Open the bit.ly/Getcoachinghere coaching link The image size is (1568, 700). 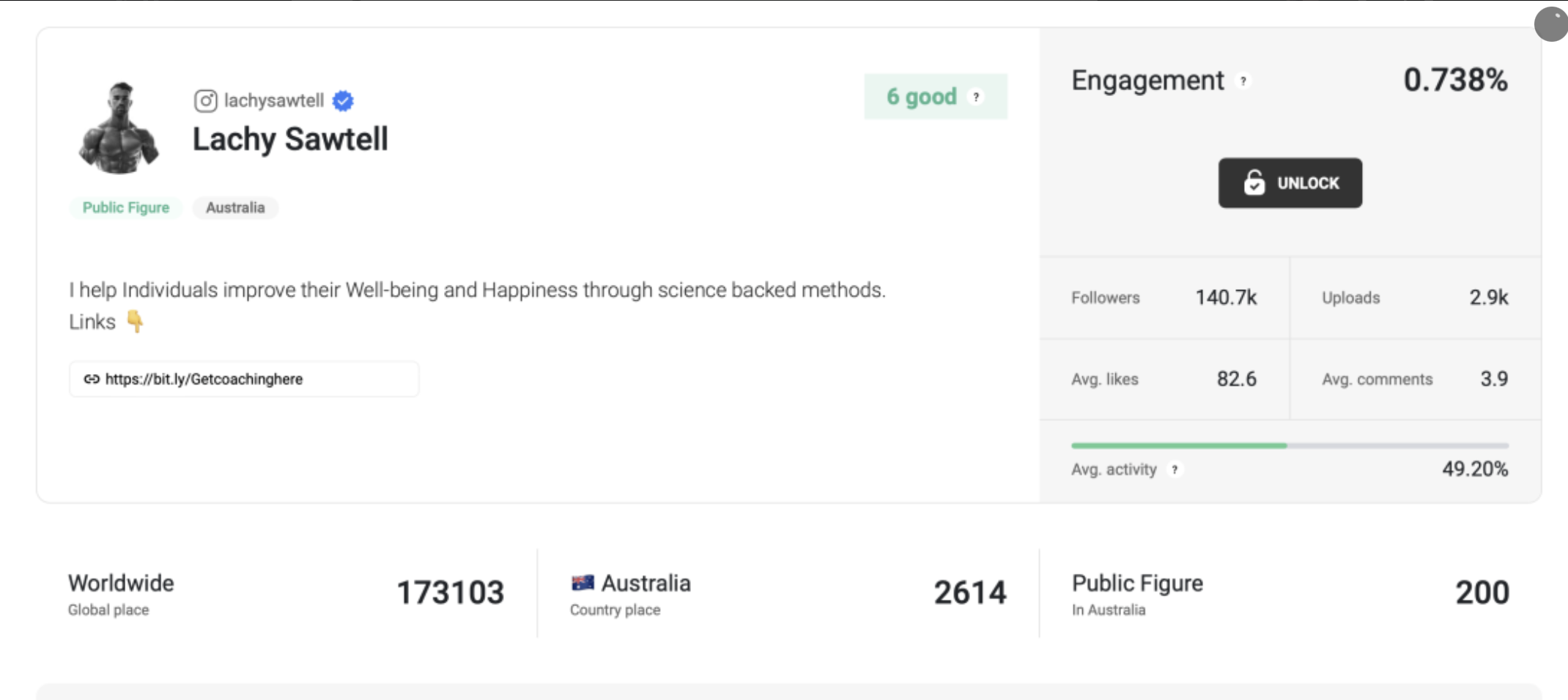pos(204,379)
